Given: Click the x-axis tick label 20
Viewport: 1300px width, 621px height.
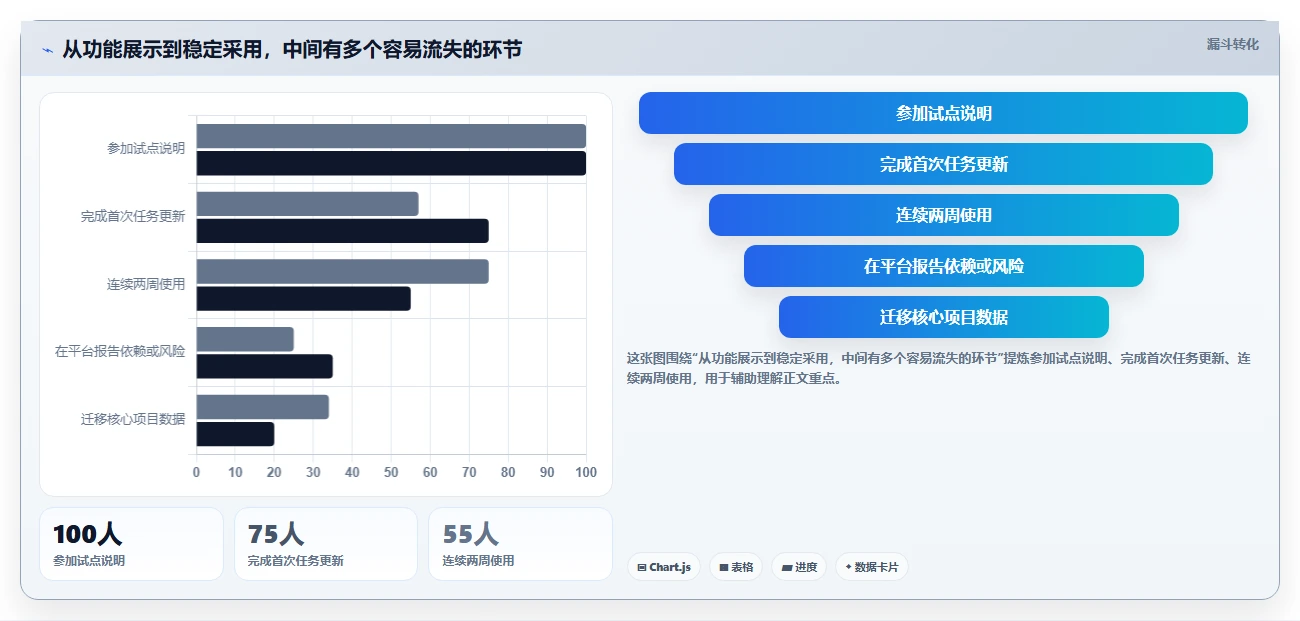Looking at the screenshot, I should point(274,472).
